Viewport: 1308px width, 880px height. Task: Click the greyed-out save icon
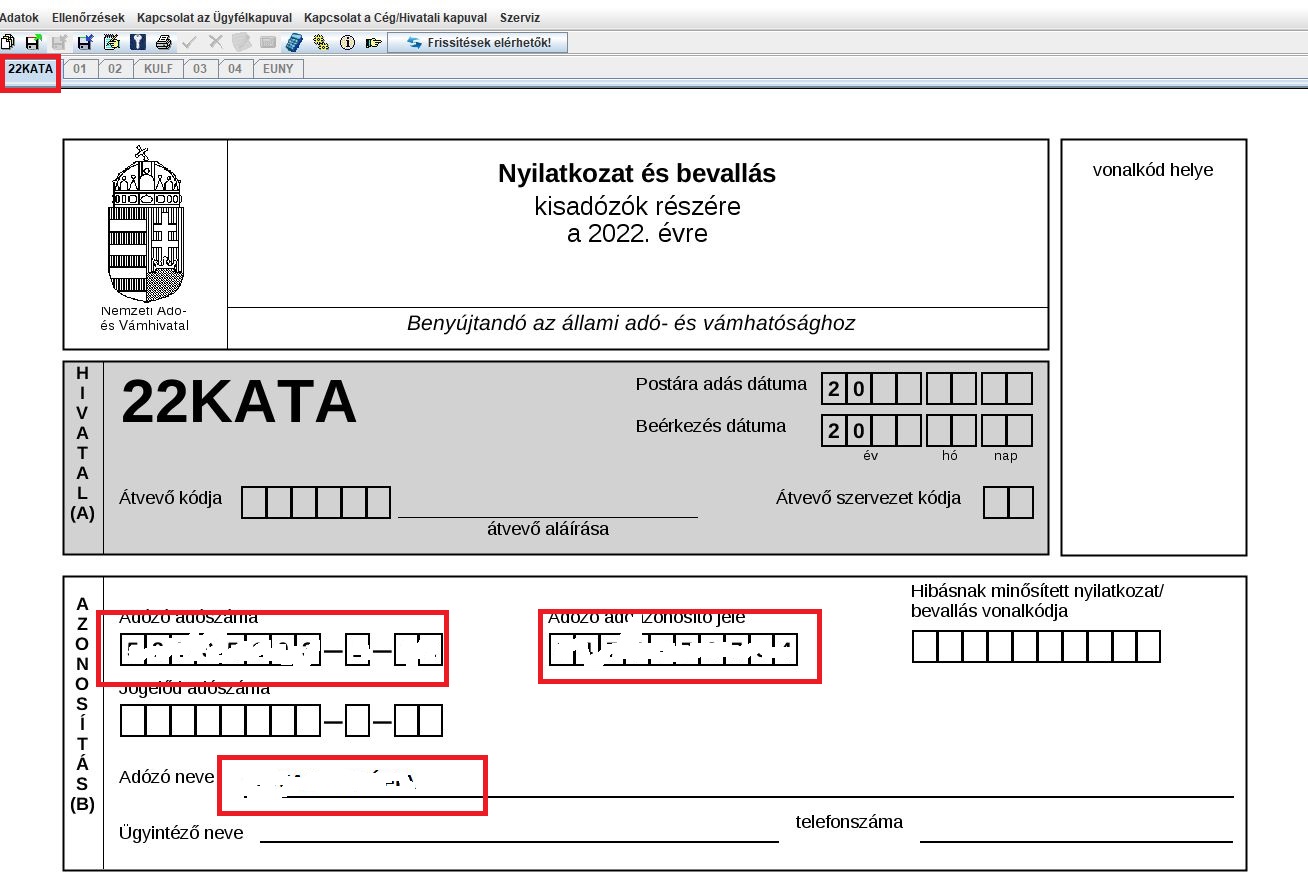(59, 42)
